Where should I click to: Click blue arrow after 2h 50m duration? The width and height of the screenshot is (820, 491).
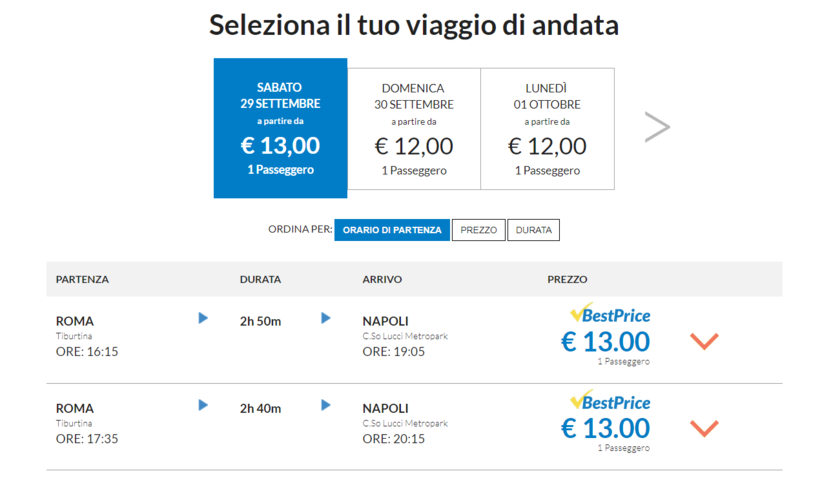pyautogui.click(x=326, y=318)
